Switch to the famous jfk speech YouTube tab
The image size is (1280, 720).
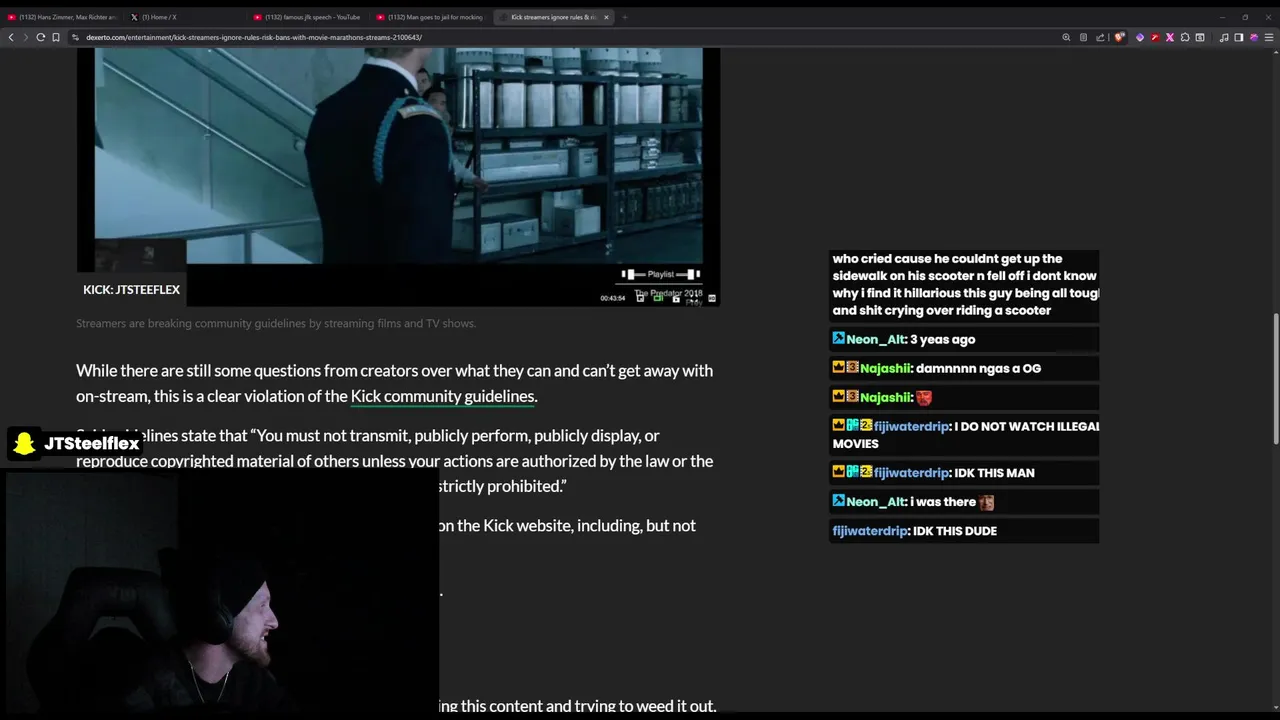[x=308, y=17]
